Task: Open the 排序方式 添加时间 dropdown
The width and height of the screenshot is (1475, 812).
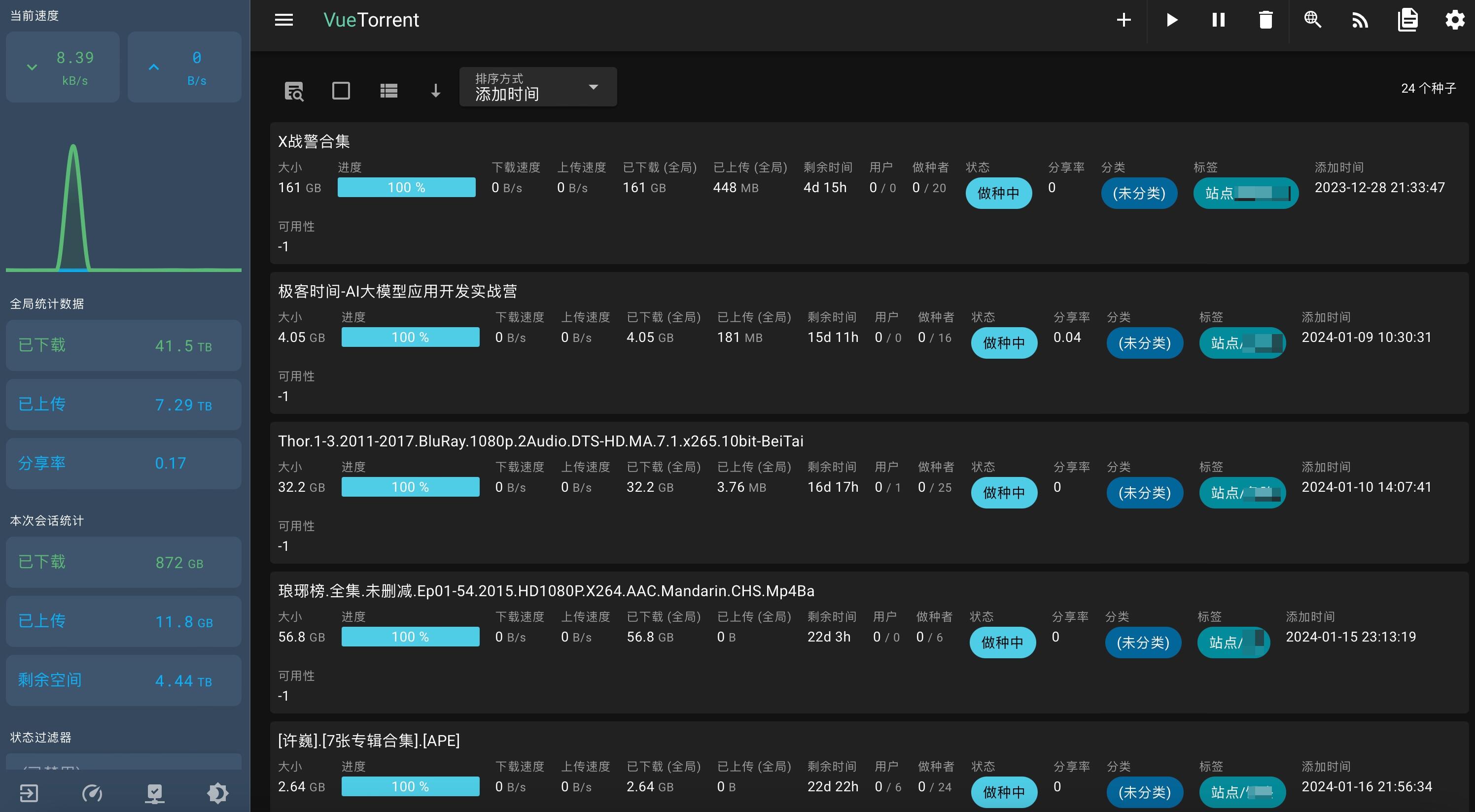Action: (x=538, y=87)
